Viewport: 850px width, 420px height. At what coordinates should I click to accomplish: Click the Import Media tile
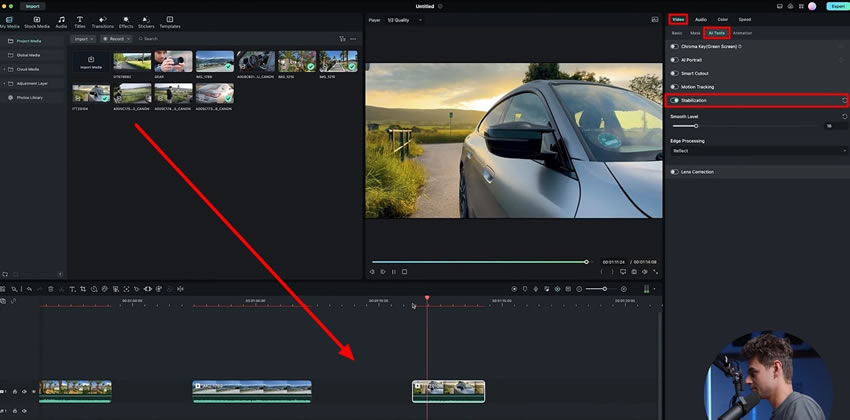tap(91, 61)
